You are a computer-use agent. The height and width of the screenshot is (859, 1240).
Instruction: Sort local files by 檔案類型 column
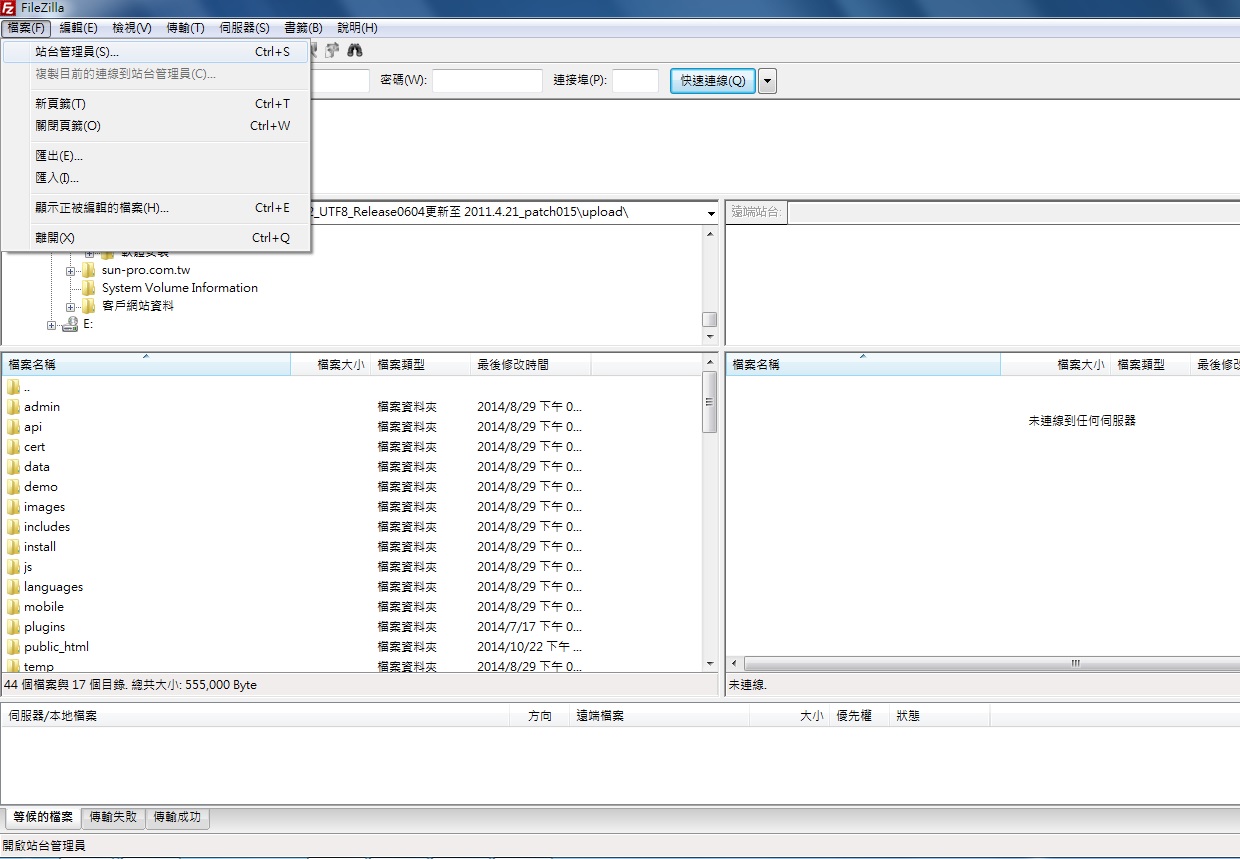click(x=420, y=365)
